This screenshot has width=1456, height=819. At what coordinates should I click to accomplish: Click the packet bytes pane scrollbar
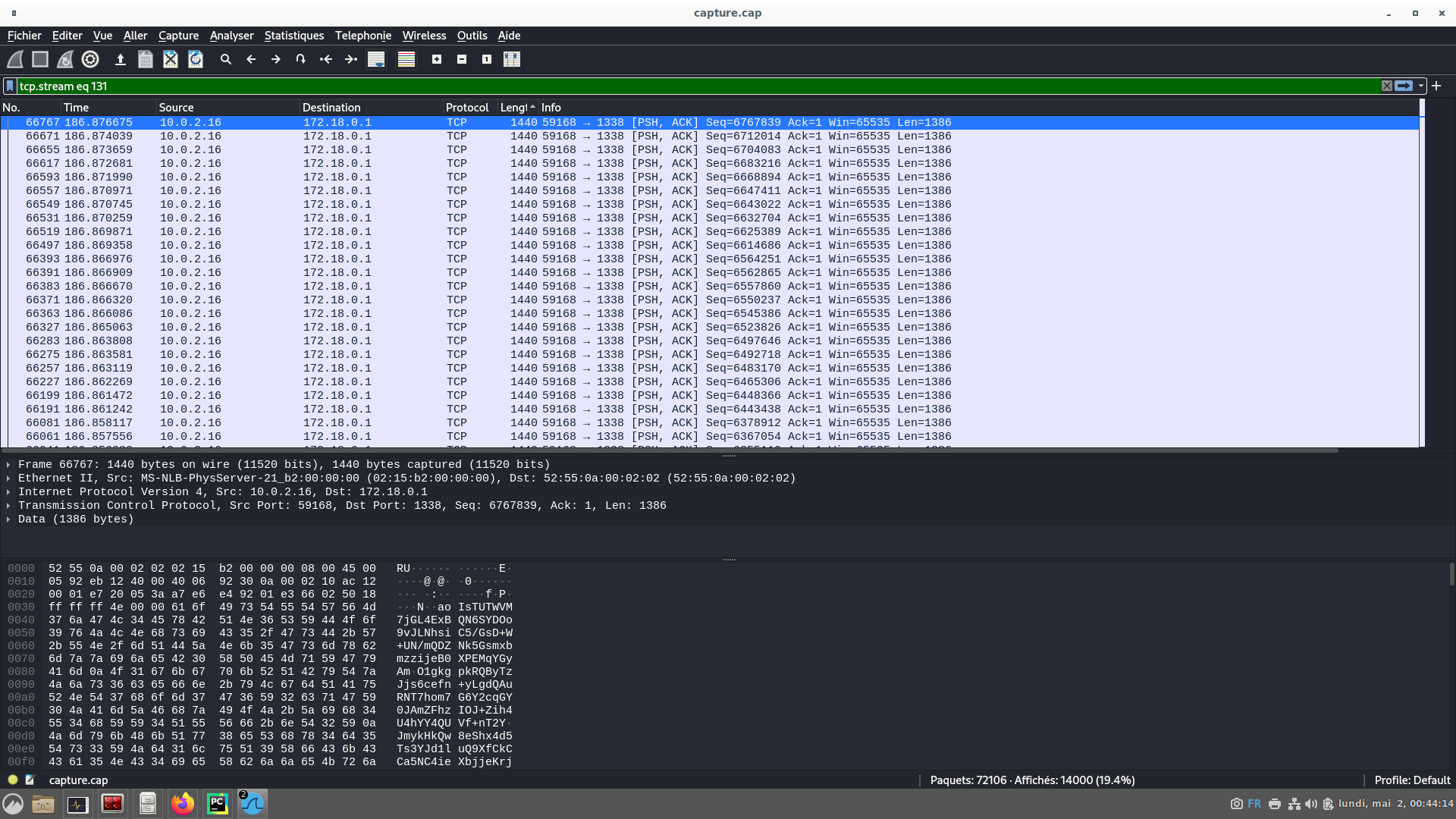coord(1451,573)
